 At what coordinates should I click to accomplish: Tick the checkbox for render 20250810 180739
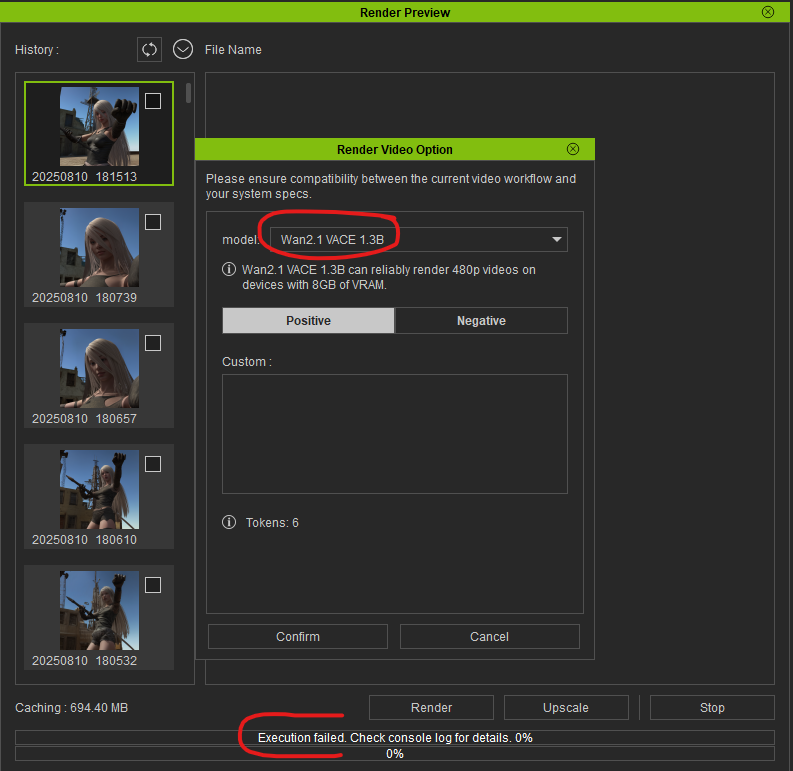click(153, 222)
